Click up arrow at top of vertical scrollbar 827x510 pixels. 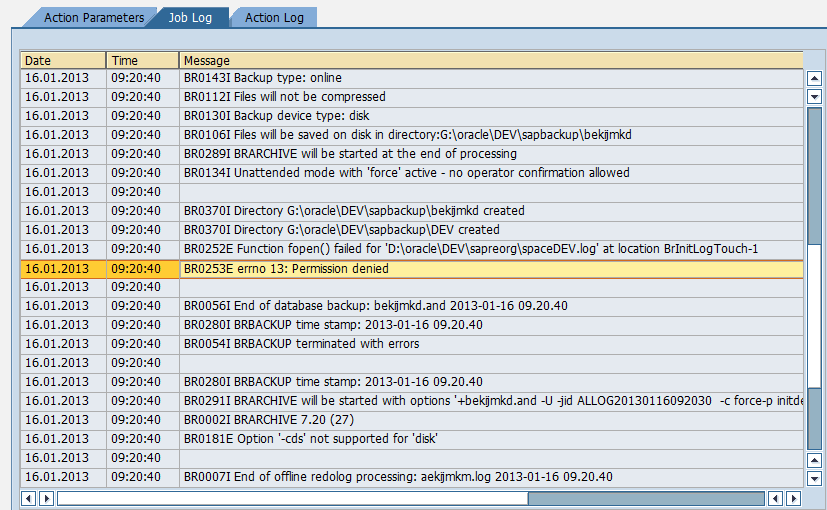pyautogui.click(x=814, y=79)
